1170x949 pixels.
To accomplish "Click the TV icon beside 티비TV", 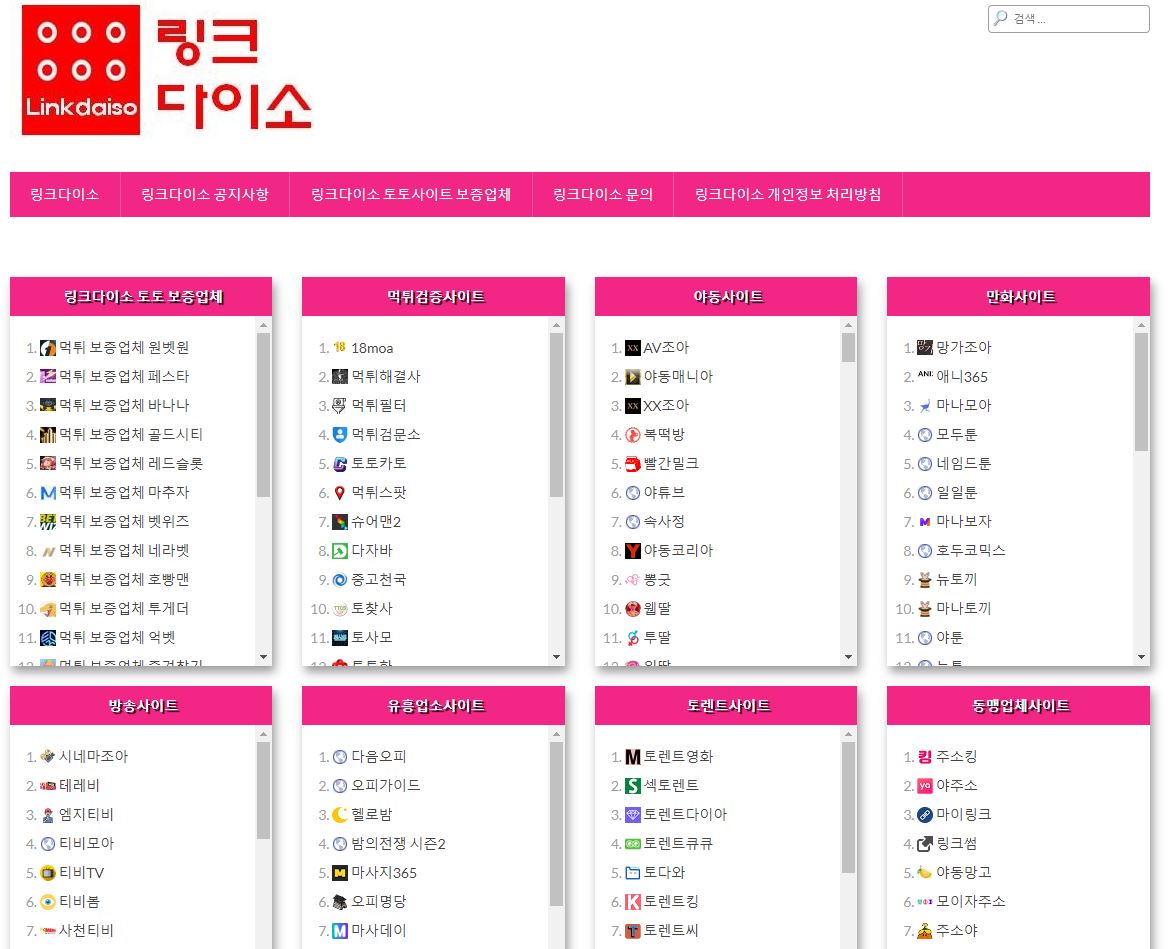I will (x=48, y=873).
